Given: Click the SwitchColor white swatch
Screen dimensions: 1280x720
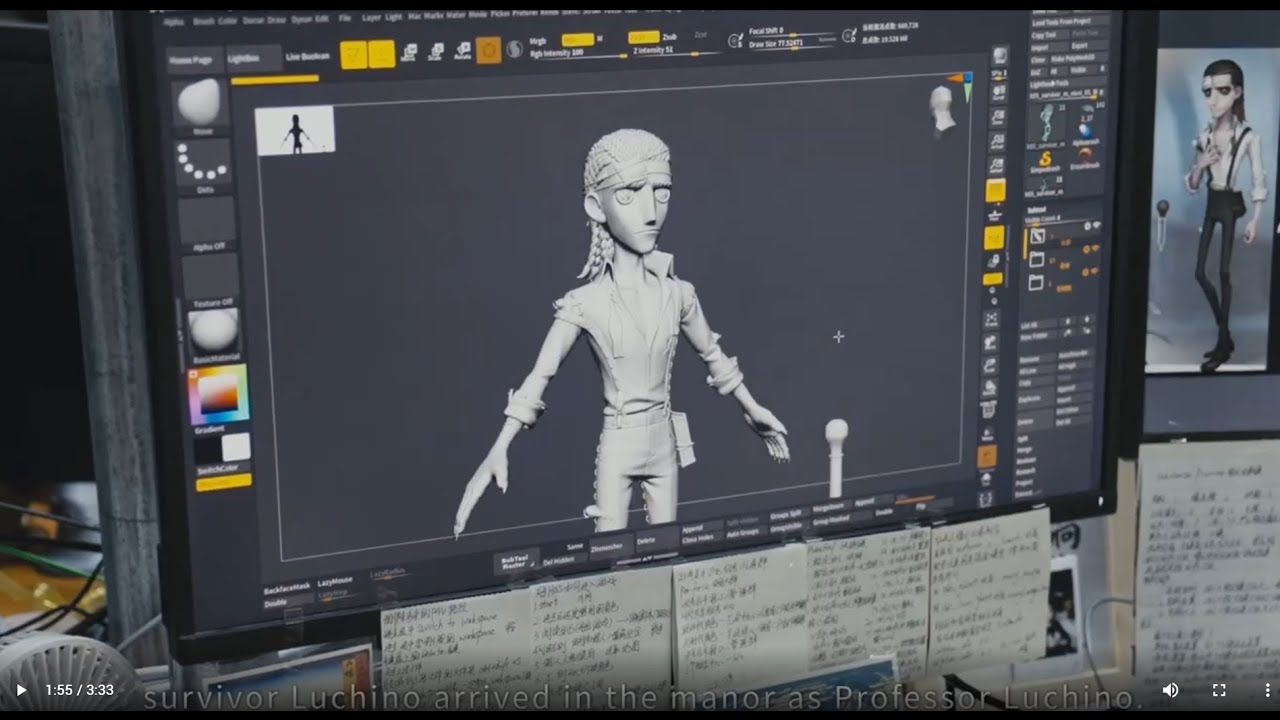Looking at the screenshot, I should pos(236,448).
